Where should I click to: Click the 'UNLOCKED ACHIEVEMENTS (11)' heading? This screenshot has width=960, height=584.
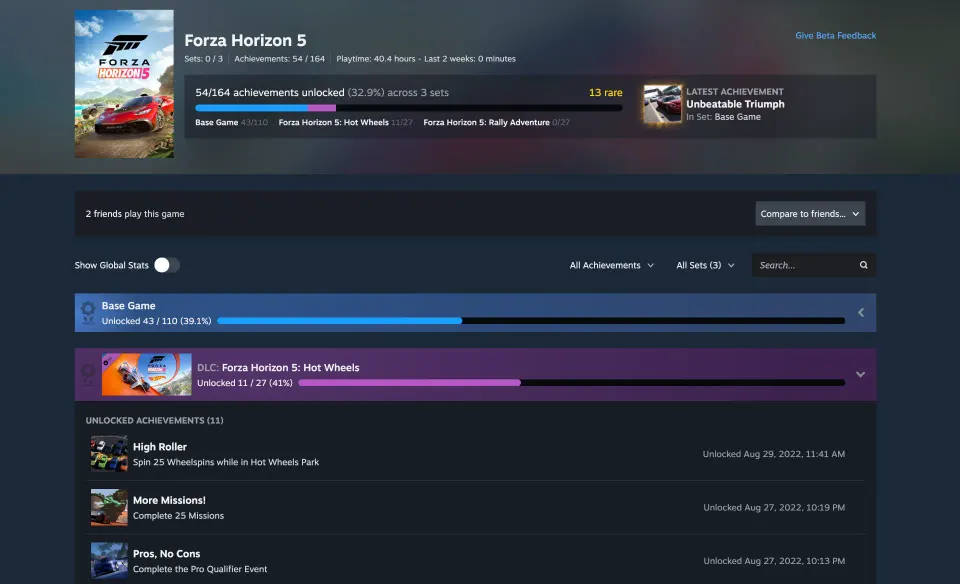click(154, 421)
